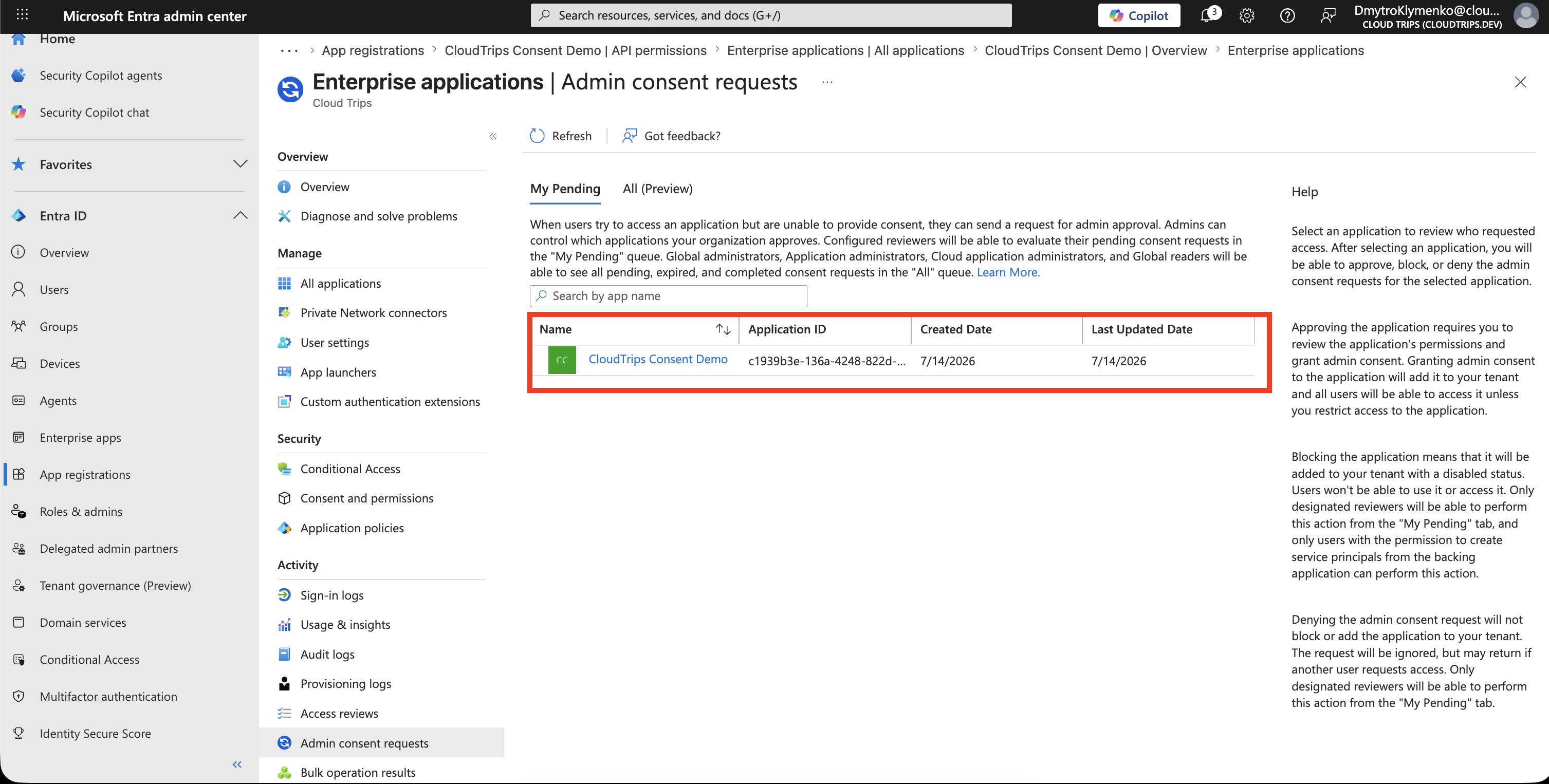This screenshot has width=1549, height=784.
Task: Open Conditional Access under Security
Action: click(350, 469)
